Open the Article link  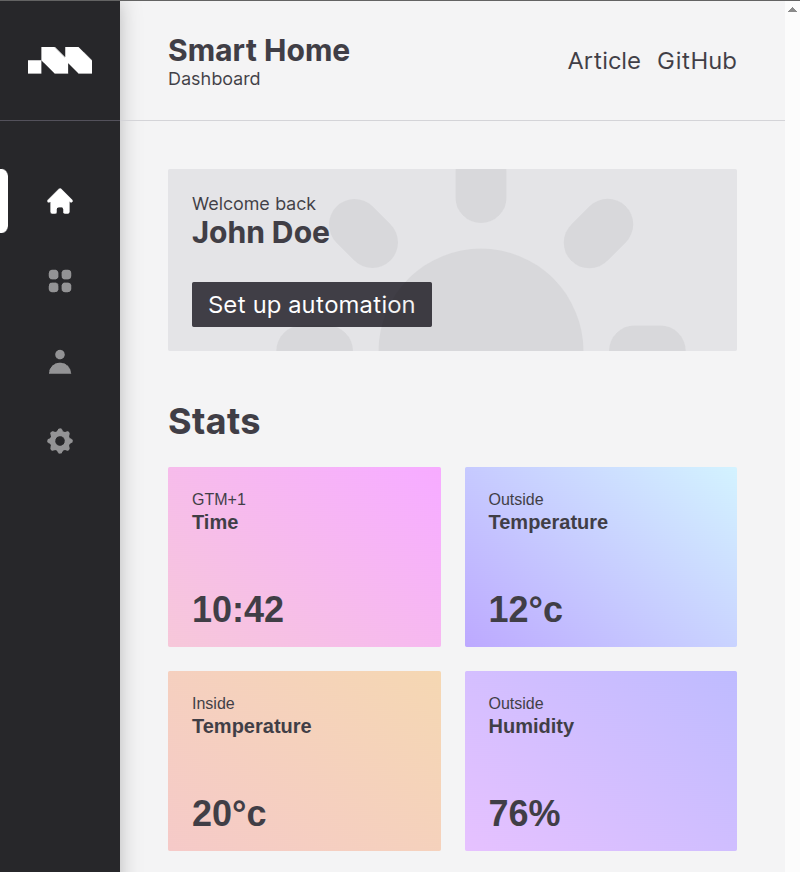click(x=604, y=61)
